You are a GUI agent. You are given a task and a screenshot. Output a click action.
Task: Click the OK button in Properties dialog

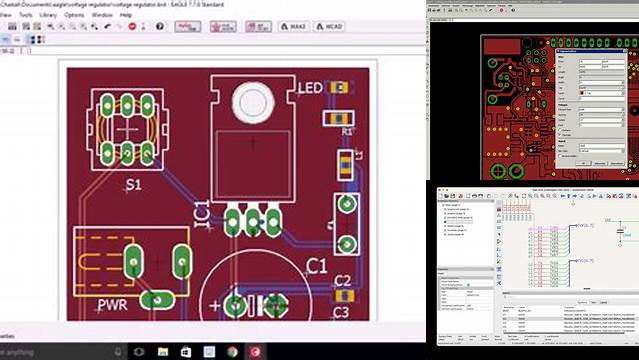coord(584,163)
